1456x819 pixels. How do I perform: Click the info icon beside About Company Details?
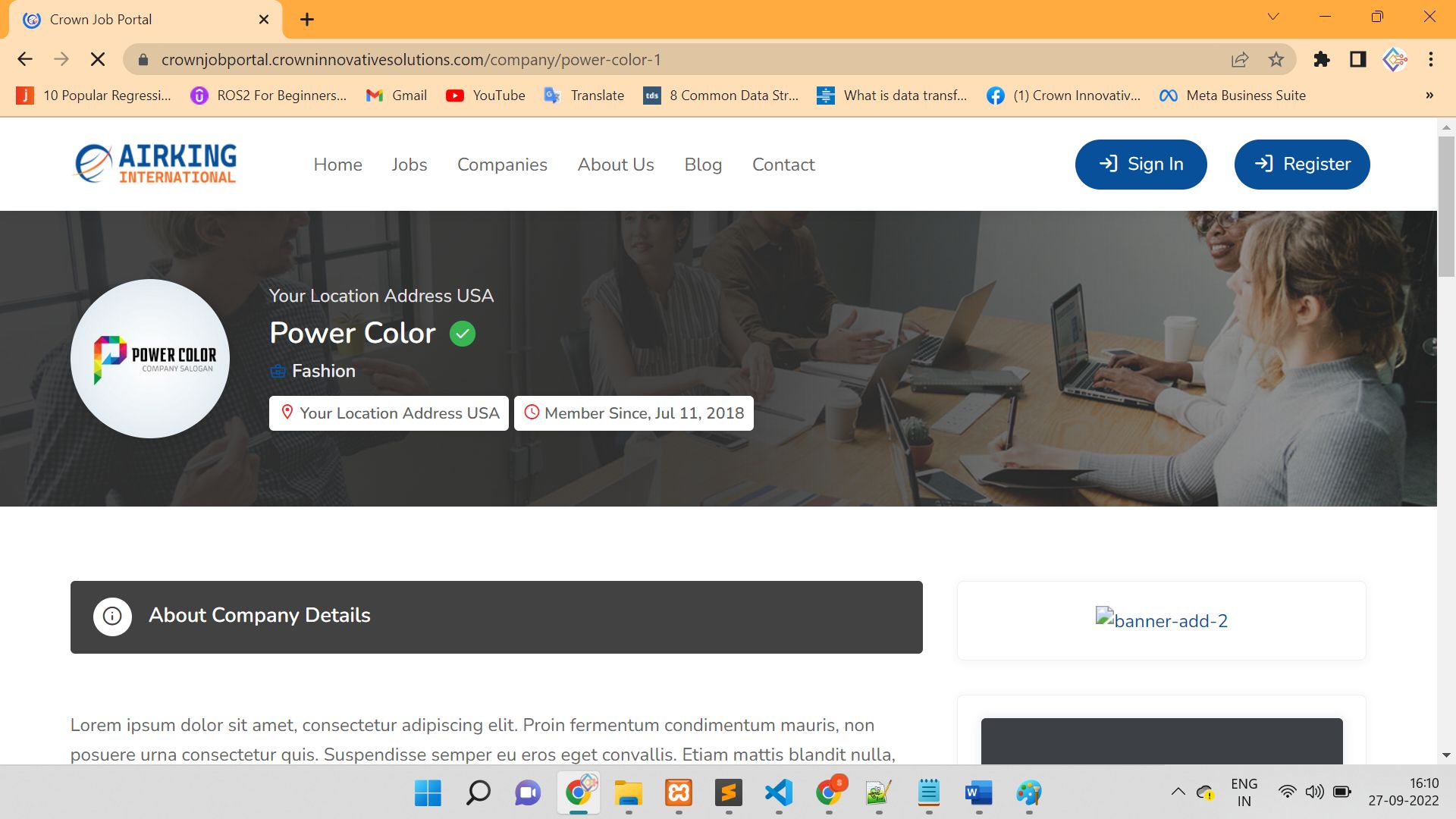112,617
